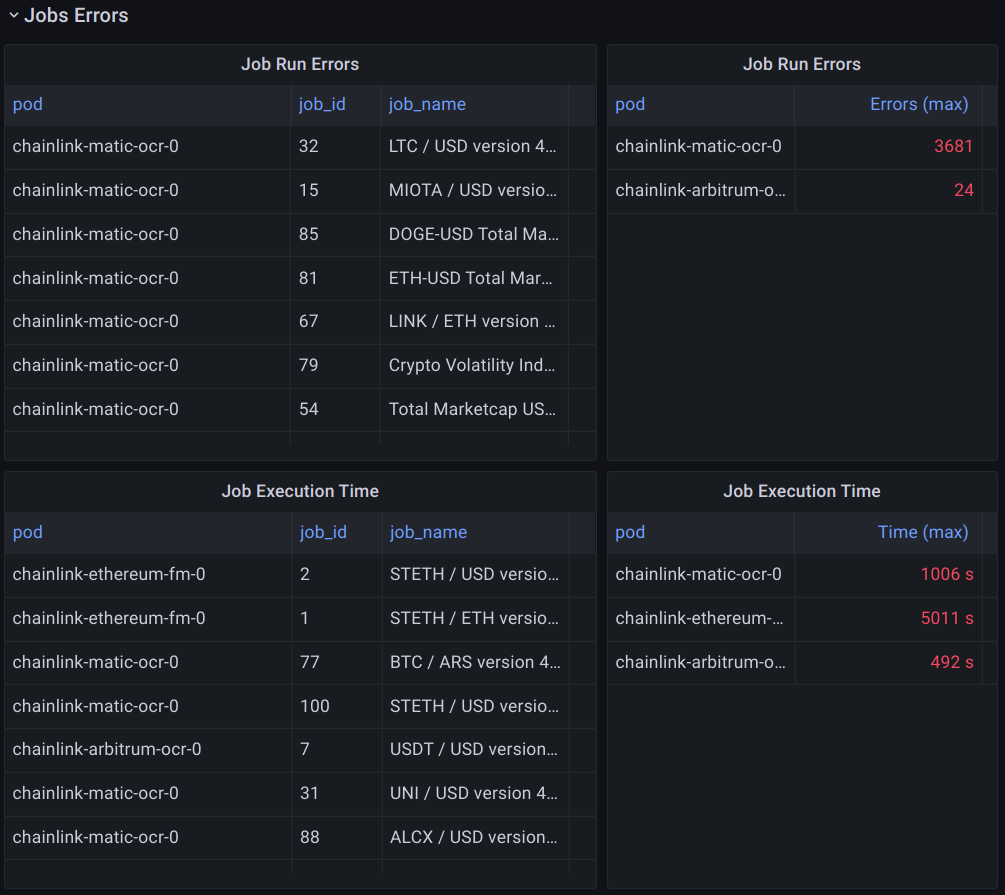Open the right Job Run Errors panel title menu
1005x895 pixels.
(801, 64)
